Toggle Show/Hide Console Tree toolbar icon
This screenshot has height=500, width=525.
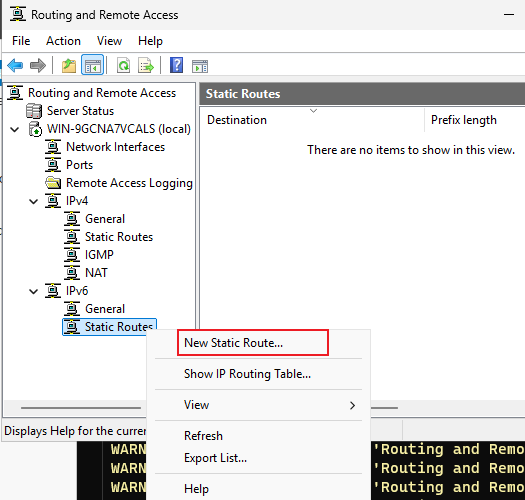point(93,65)
